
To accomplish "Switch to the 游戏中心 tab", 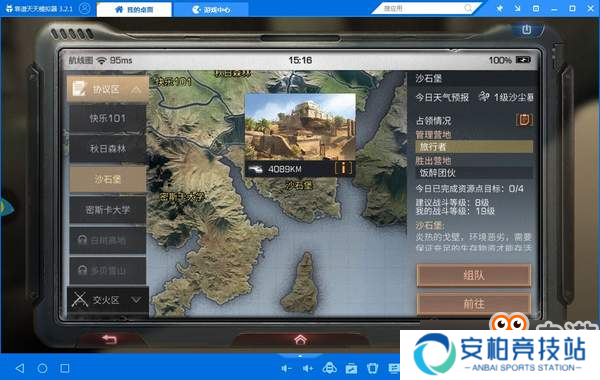I will [x=211, y=9].
